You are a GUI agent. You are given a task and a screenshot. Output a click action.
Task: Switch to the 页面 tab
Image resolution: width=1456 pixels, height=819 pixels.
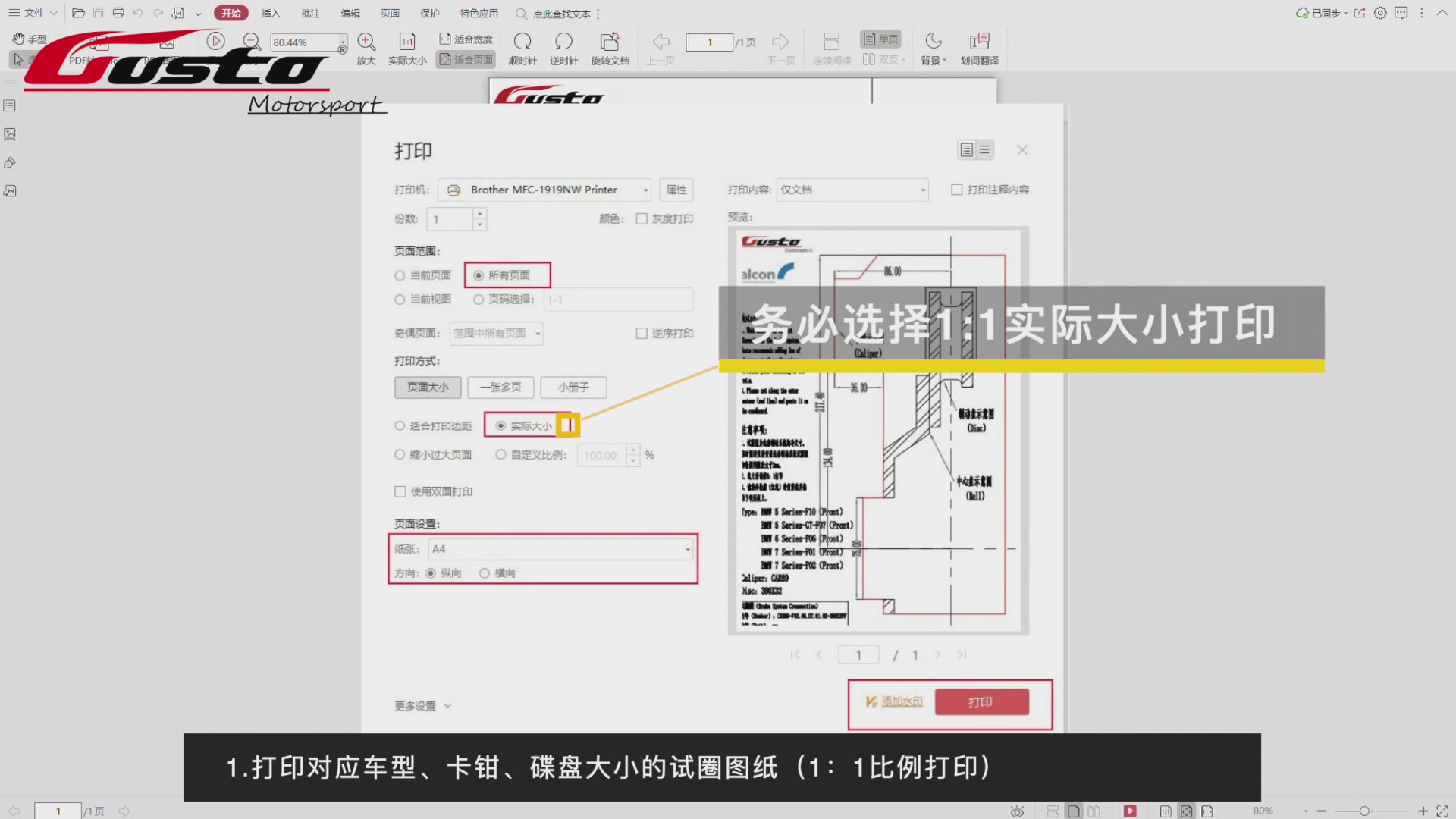[x=390, y=14]
